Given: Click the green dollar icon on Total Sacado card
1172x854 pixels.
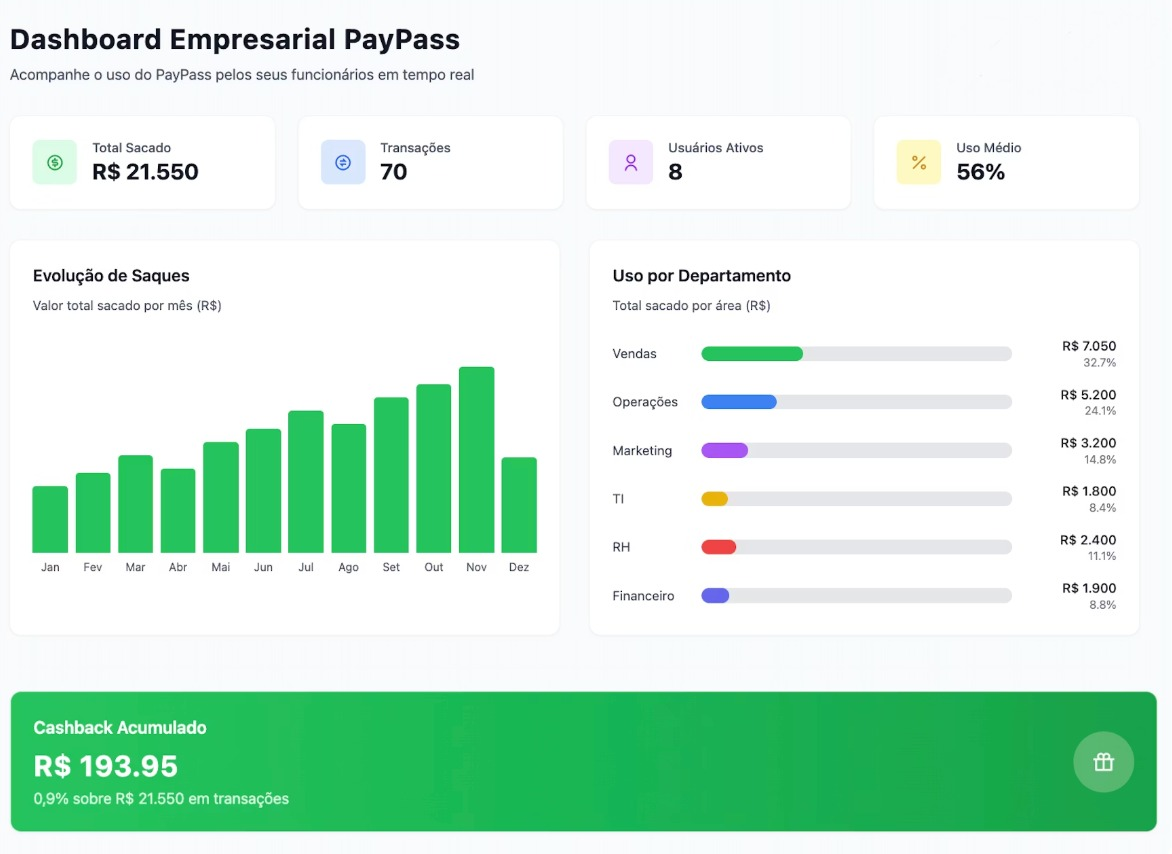Looking at the screenshot, I should 53,161.
